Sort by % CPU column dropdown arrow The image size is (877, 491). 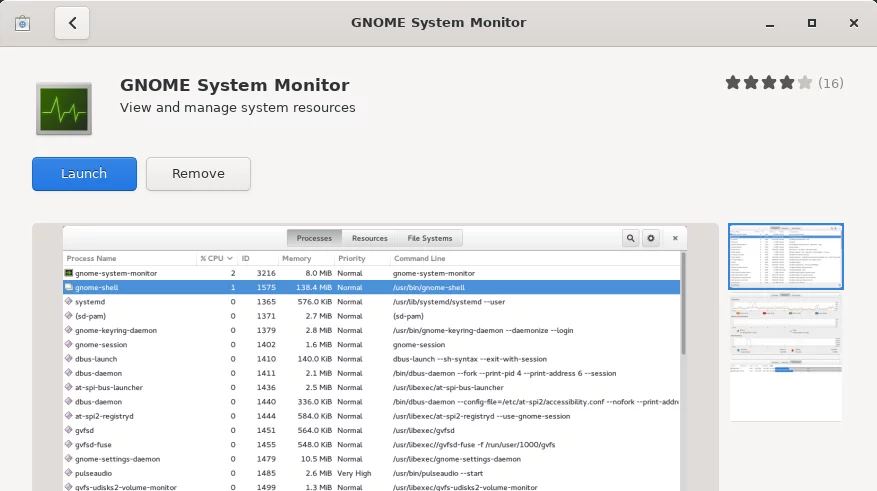(x=230, y=258)
